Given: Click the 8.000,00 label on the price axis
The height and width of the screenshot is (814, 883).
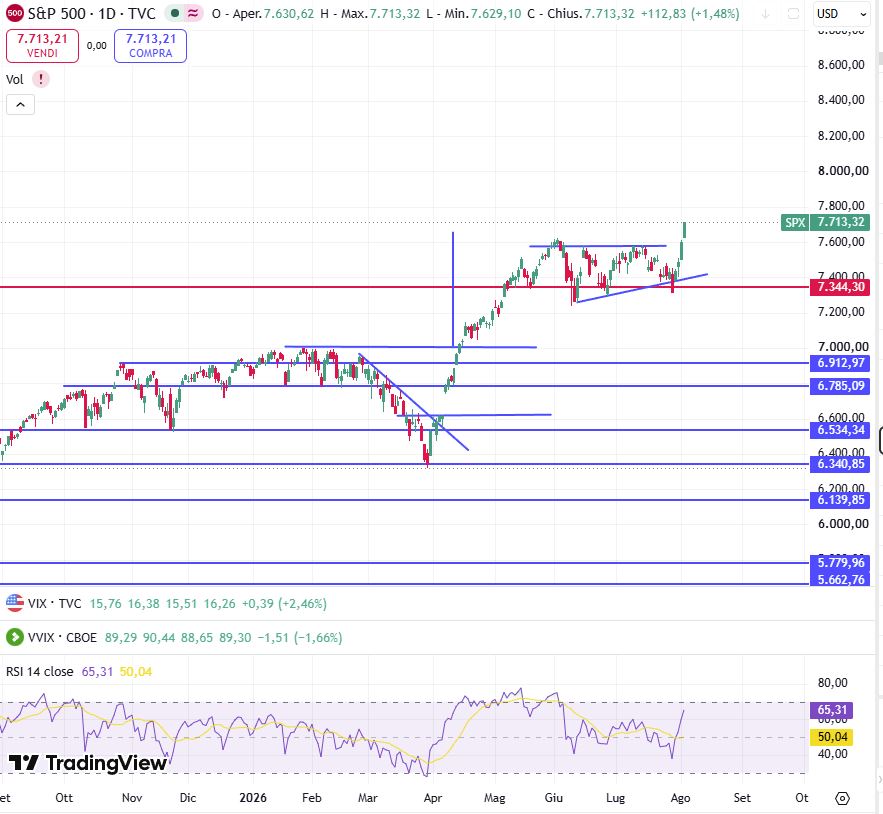Looking at the screenshot, I should [843, 171].
